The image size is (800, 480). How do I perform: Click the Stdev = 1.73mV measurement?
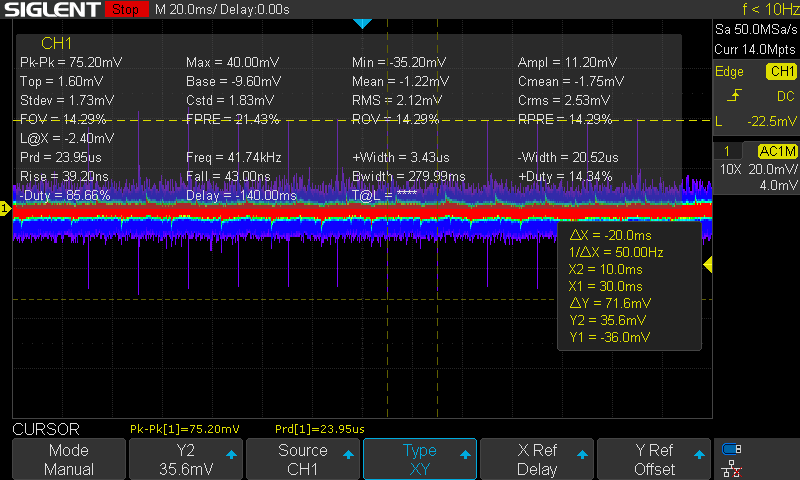[x=67, y=100]
